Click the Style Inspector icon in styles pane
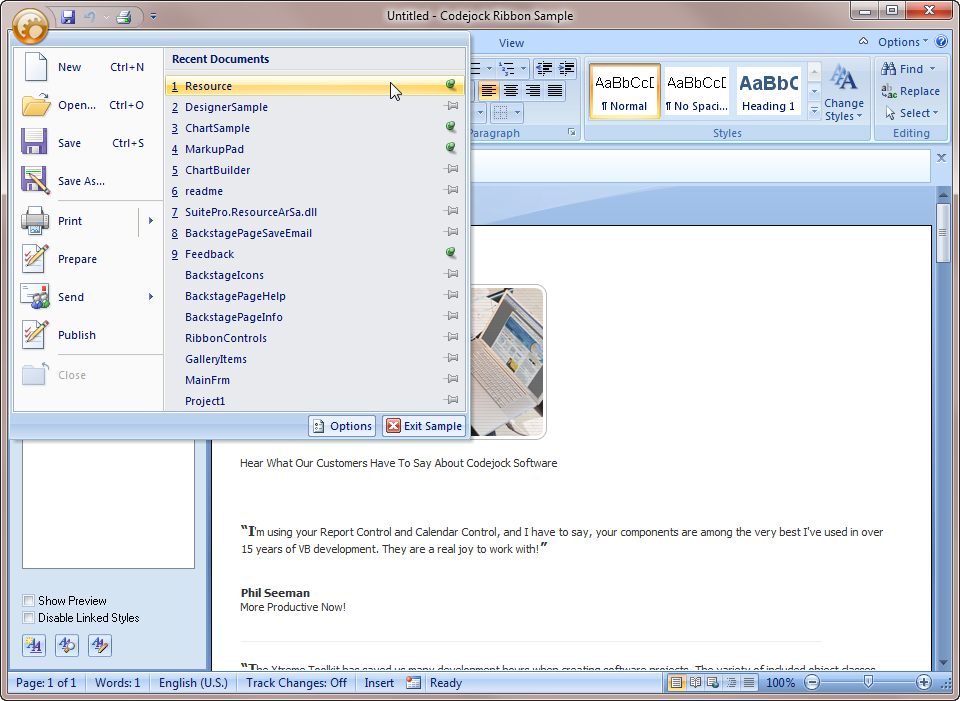This screenshot has height=701, width=960. (x=67, y=645)
